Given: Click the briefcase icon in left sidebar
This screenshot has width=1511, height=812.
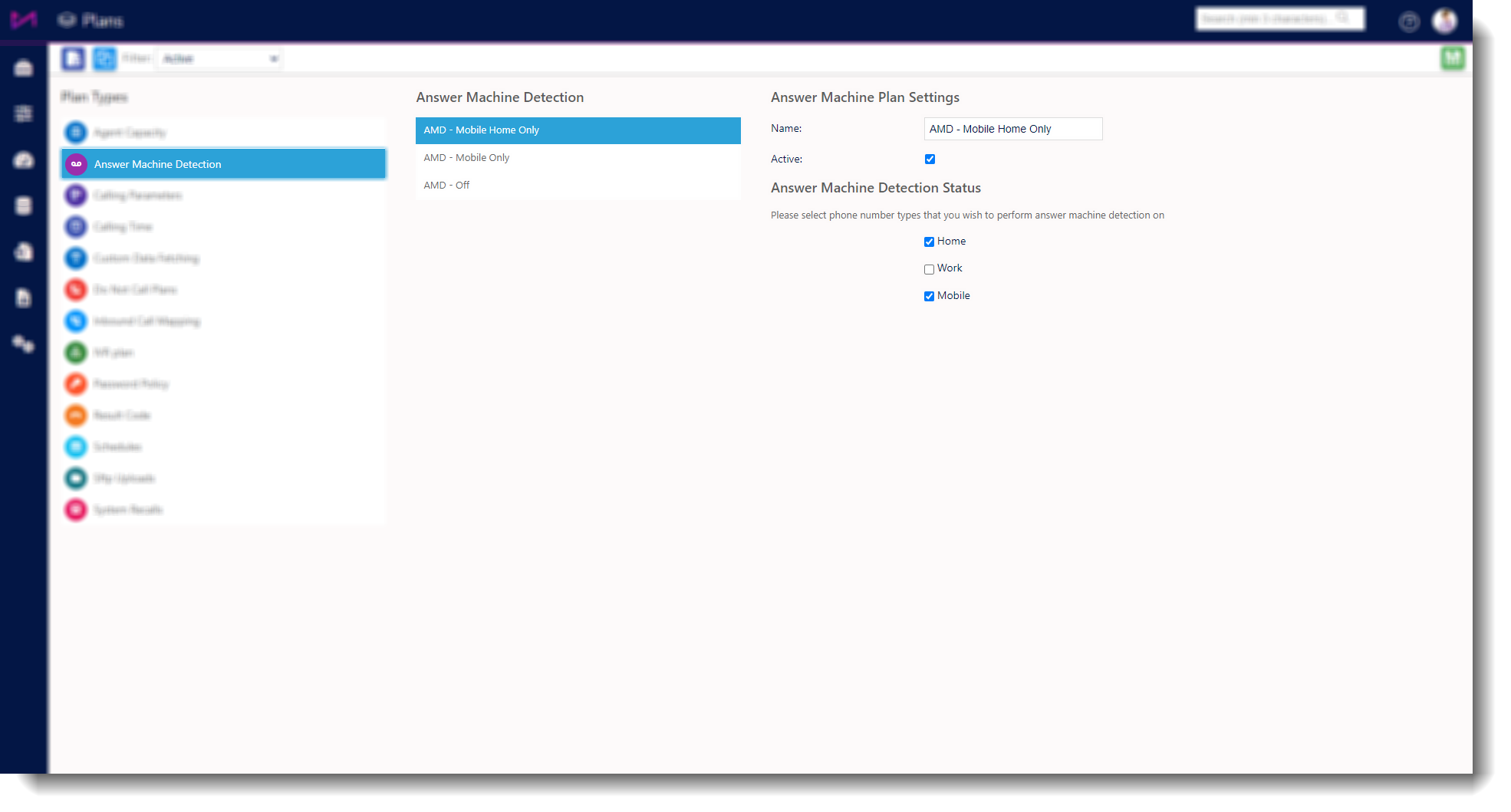Looking at the screenshot, I should tap(24, 68).
